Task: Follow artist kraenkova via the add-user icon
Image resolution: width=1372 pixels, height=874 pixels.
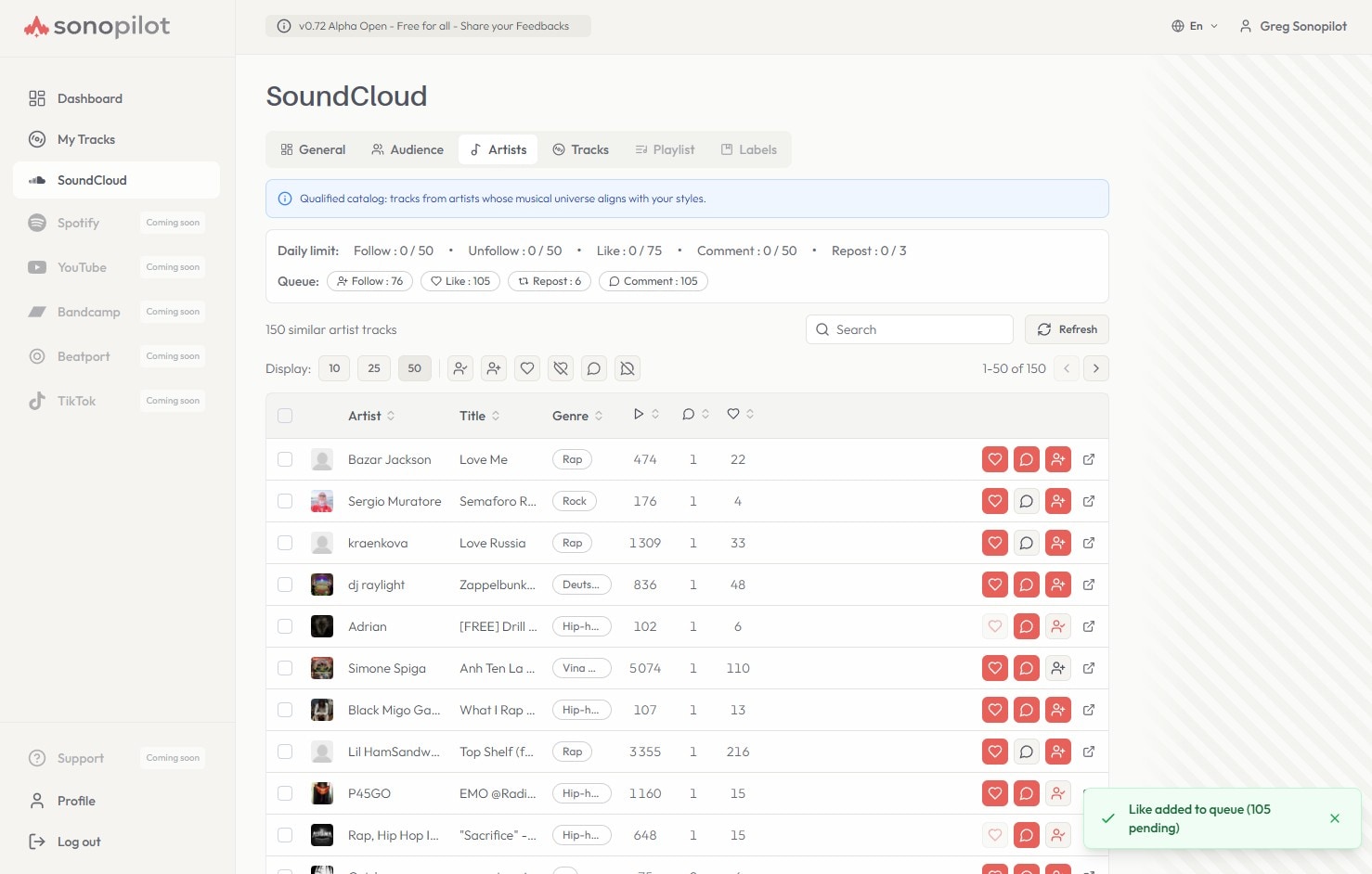Action: 1058,543
